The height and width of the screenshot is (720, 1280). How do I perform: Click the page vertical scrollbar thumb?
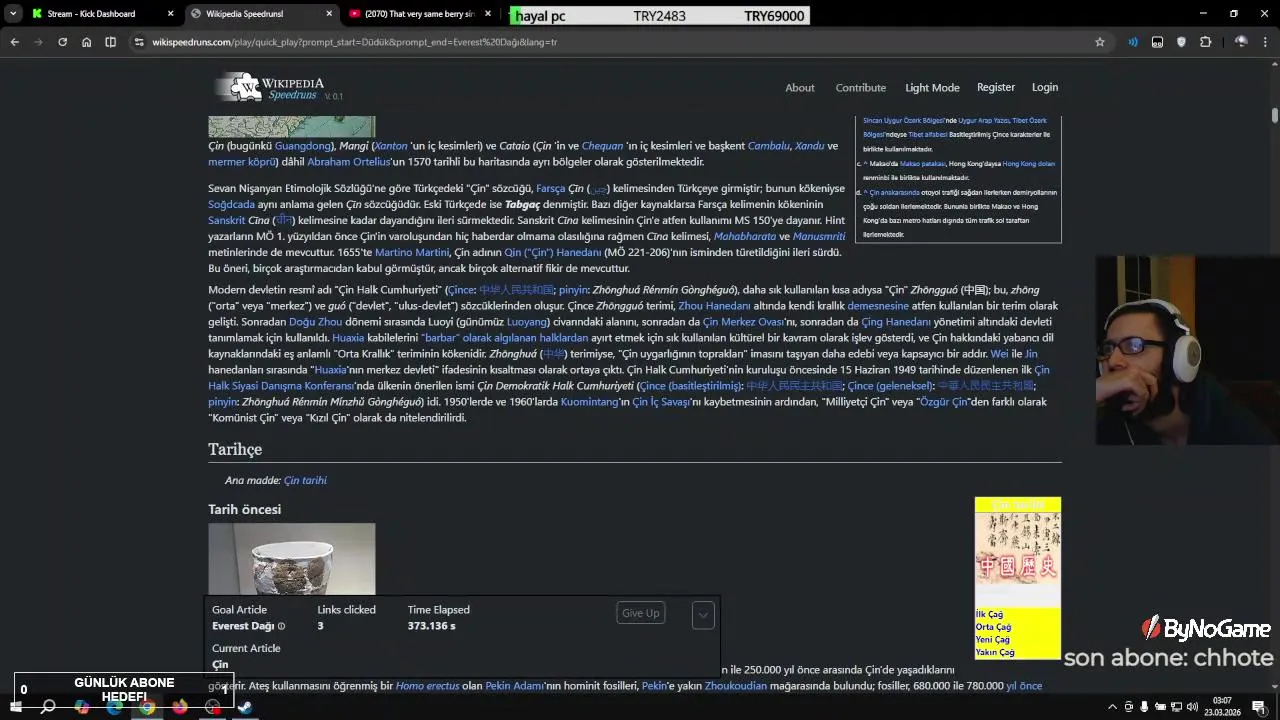(x=1275, y=114)
